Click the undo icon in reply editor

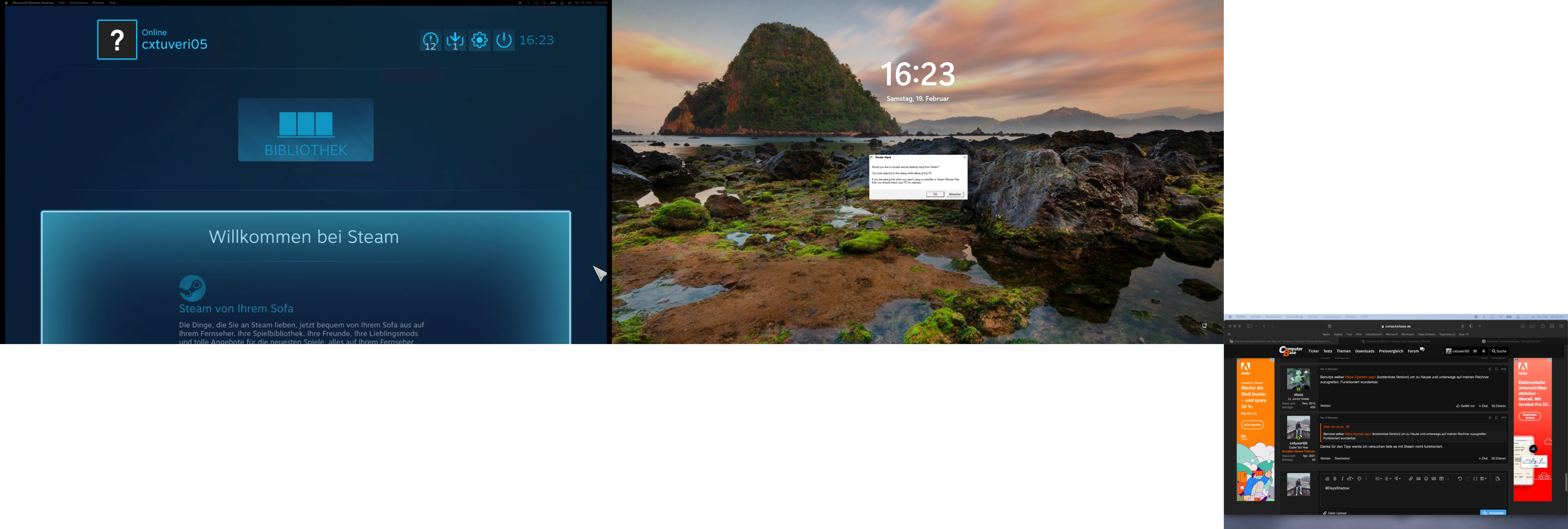(1460, 479)
